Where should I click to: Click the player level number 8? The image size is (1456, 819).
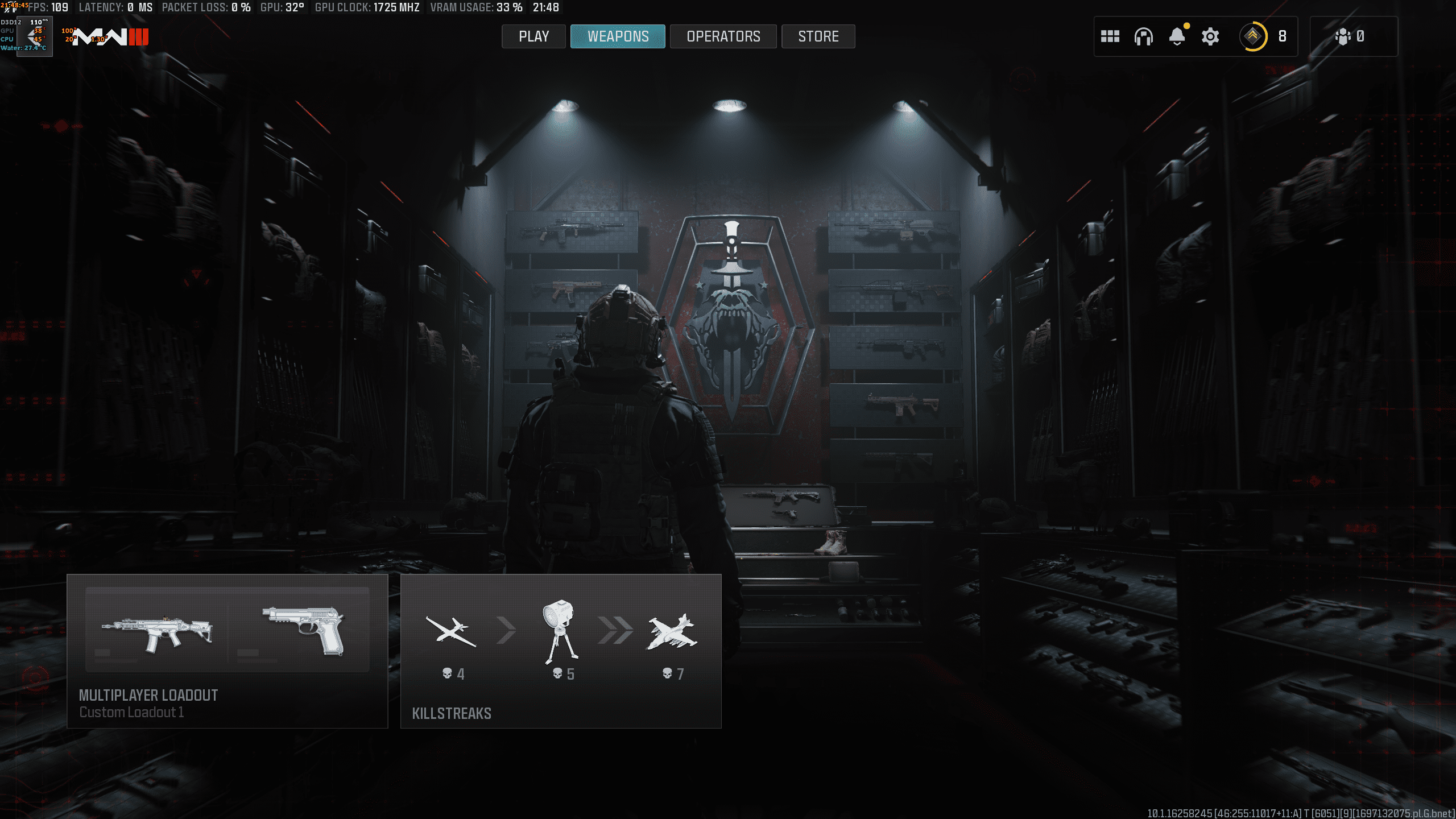pos(1282,36)
